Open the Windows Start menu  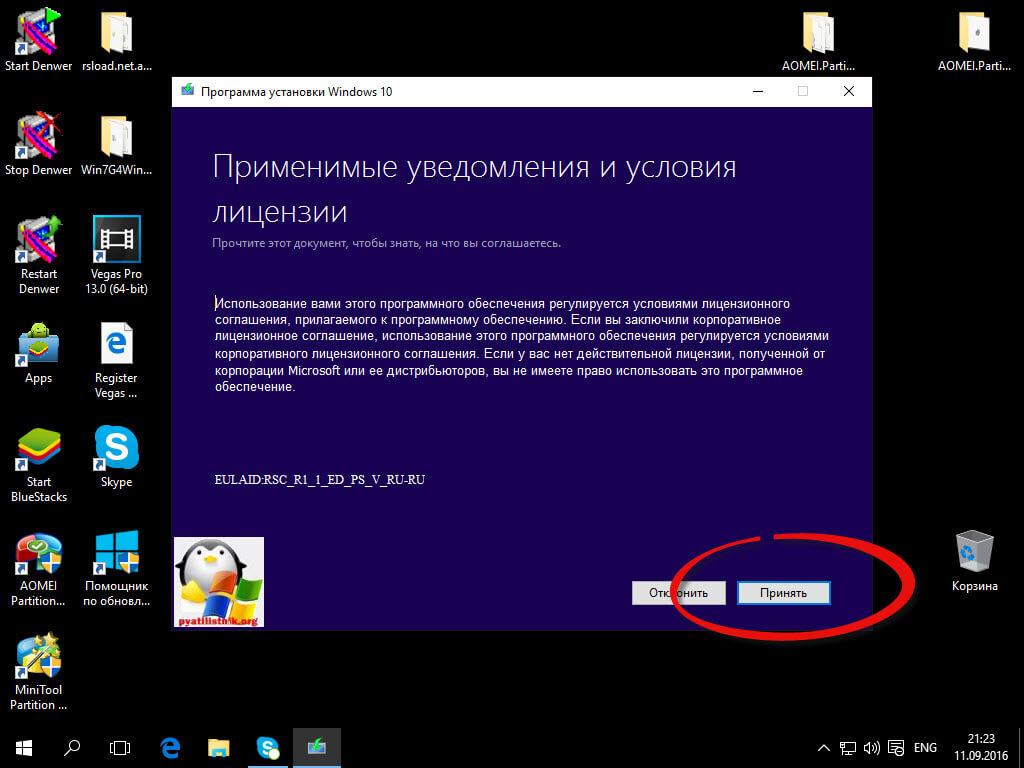click(x=24, y=748)
